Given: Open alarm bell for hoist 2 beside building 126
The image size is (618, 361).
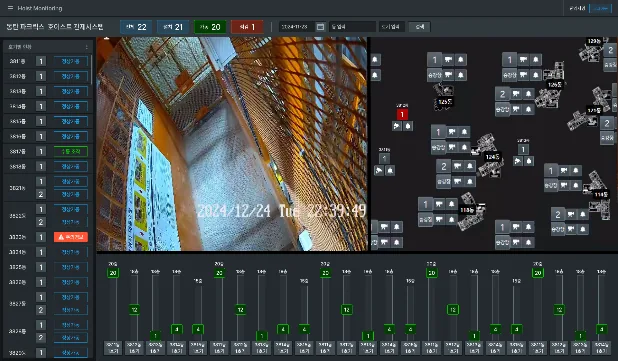Looking at the screenshot, I should tap(528, 94).
